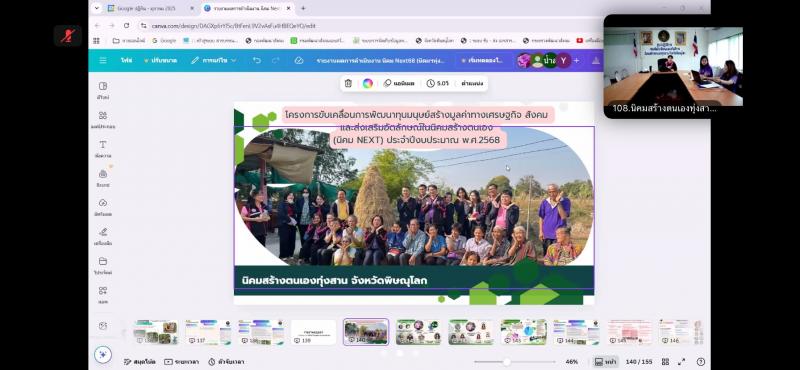This screenshot has width=800, height=370.
Task: Open the 46% zoom level menu
Action: [x=571, y=361]
